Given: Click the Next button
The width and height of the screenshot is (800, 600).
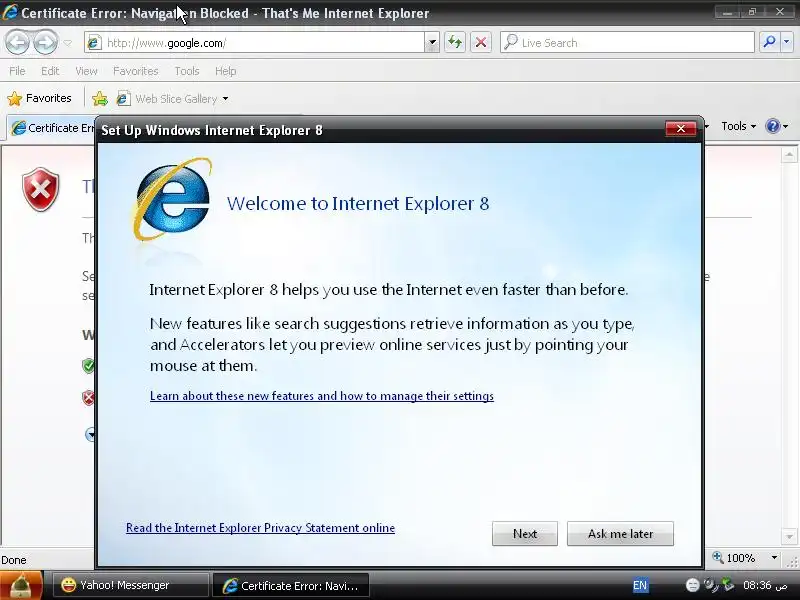Looking at the screenshot, I should tap(524, 534).
